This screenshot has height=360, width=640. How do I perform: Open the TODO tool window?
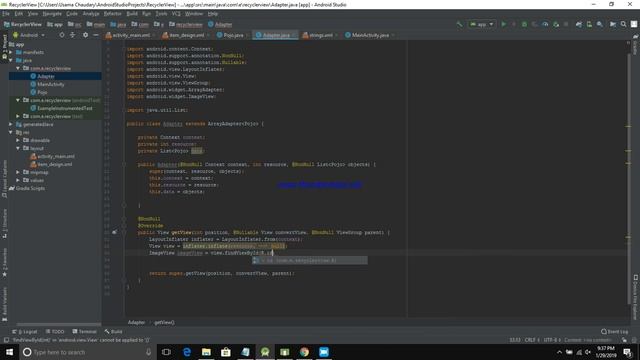coord(55,331)
